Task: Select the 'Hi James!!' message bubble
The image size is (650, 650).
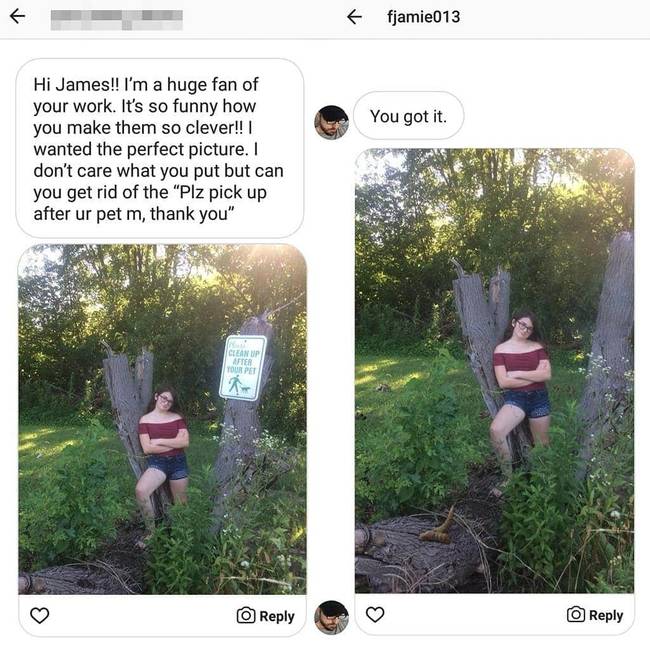Action: click(160, 148)
